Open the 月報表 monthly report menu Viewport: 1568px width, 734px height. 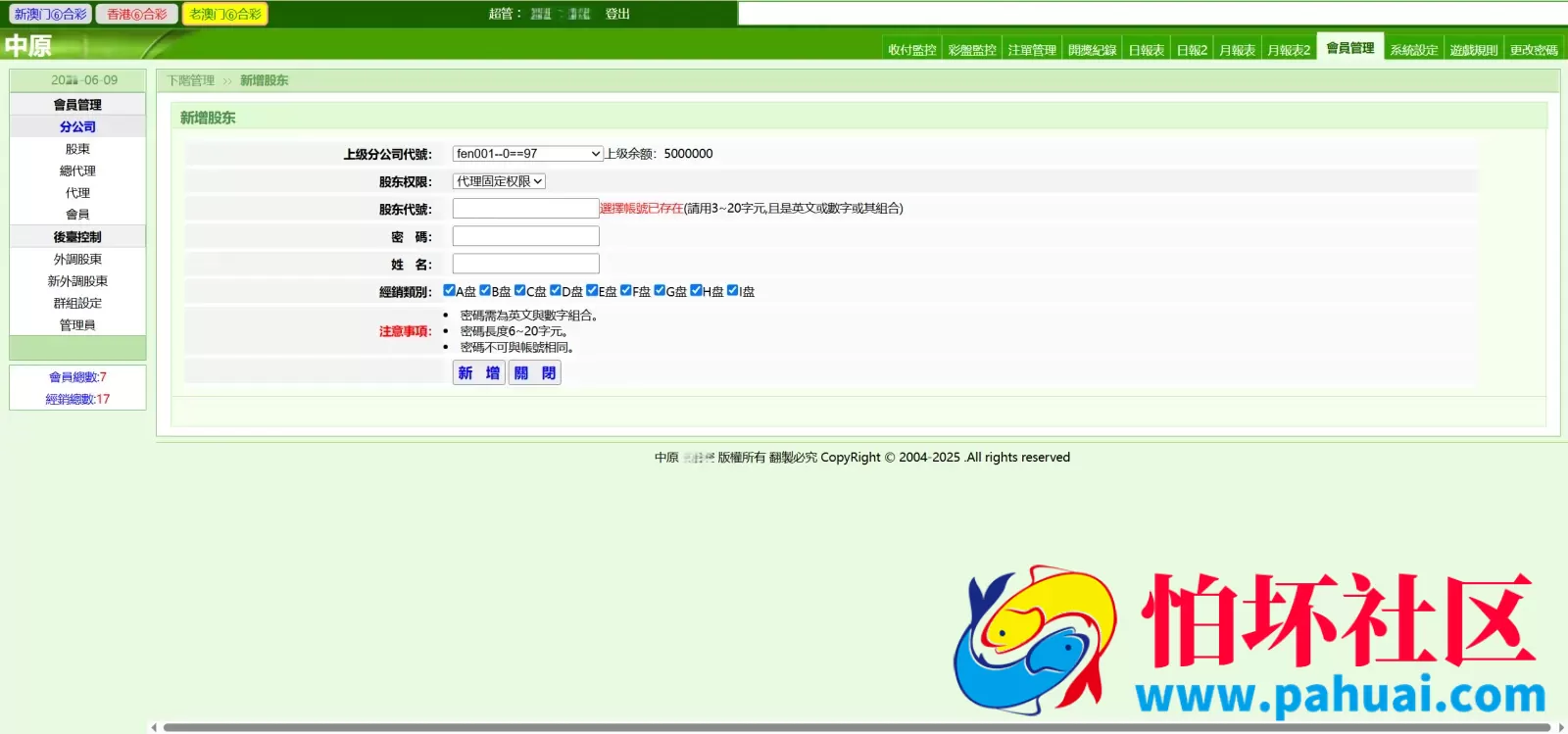click(1237, 50)
